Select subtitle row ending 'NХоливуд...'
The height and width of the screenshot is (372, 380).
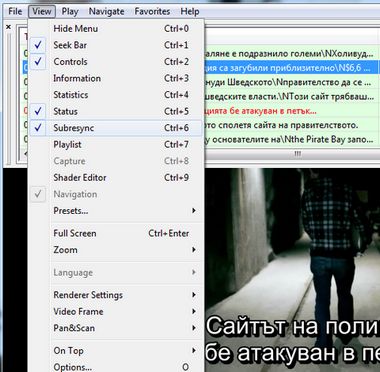[x=290, y=54]
